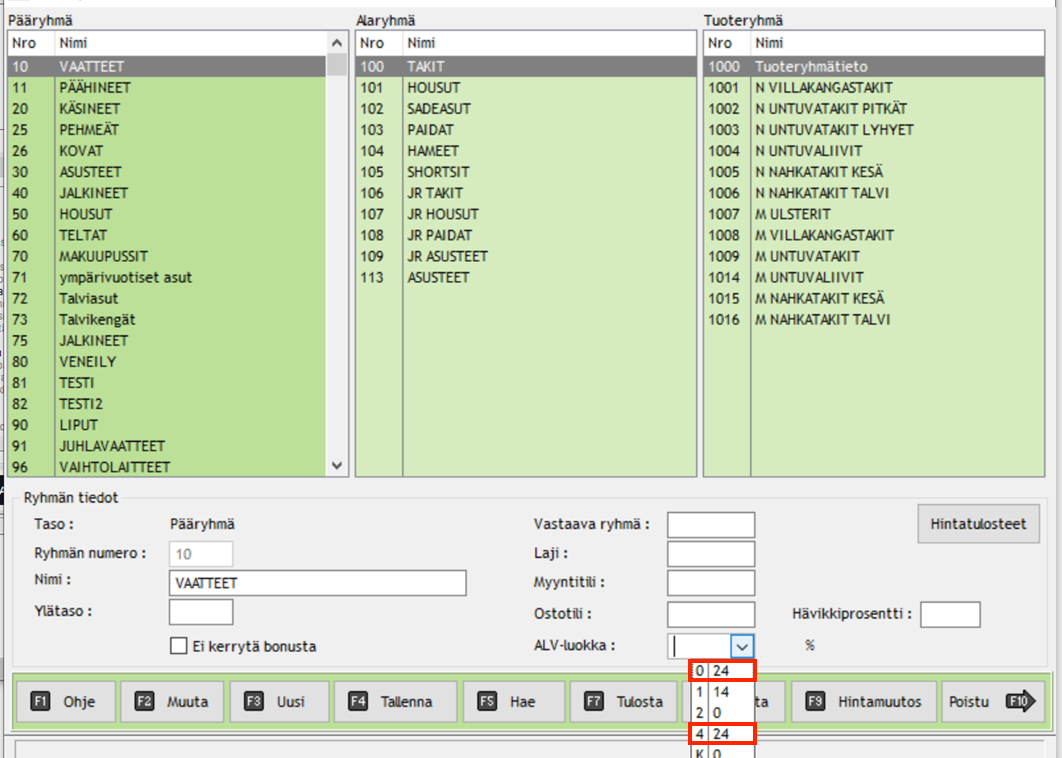Viewport: 1062px width, 758px height.
Task: Select PÄÄHINEET in the Pääryhmä list
Action: tap(95, 88)
